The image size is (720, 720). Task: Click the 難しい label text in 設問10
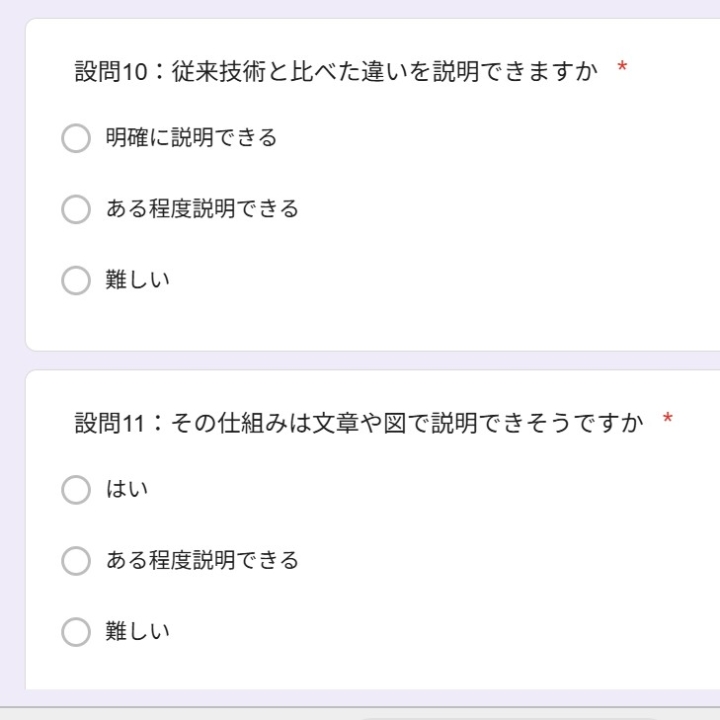[x=138, y=280]
